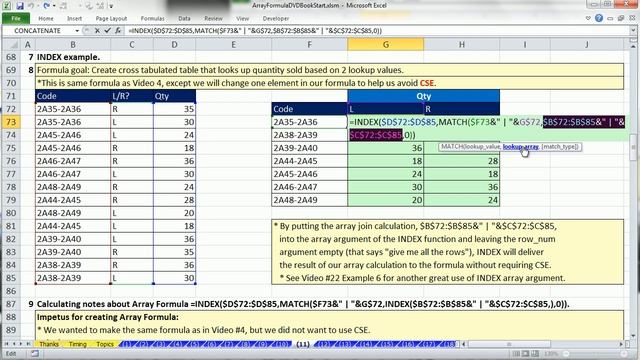This screenshot has width=640, height=360.
Task: Select row 73 header
Action: (11, 122)
